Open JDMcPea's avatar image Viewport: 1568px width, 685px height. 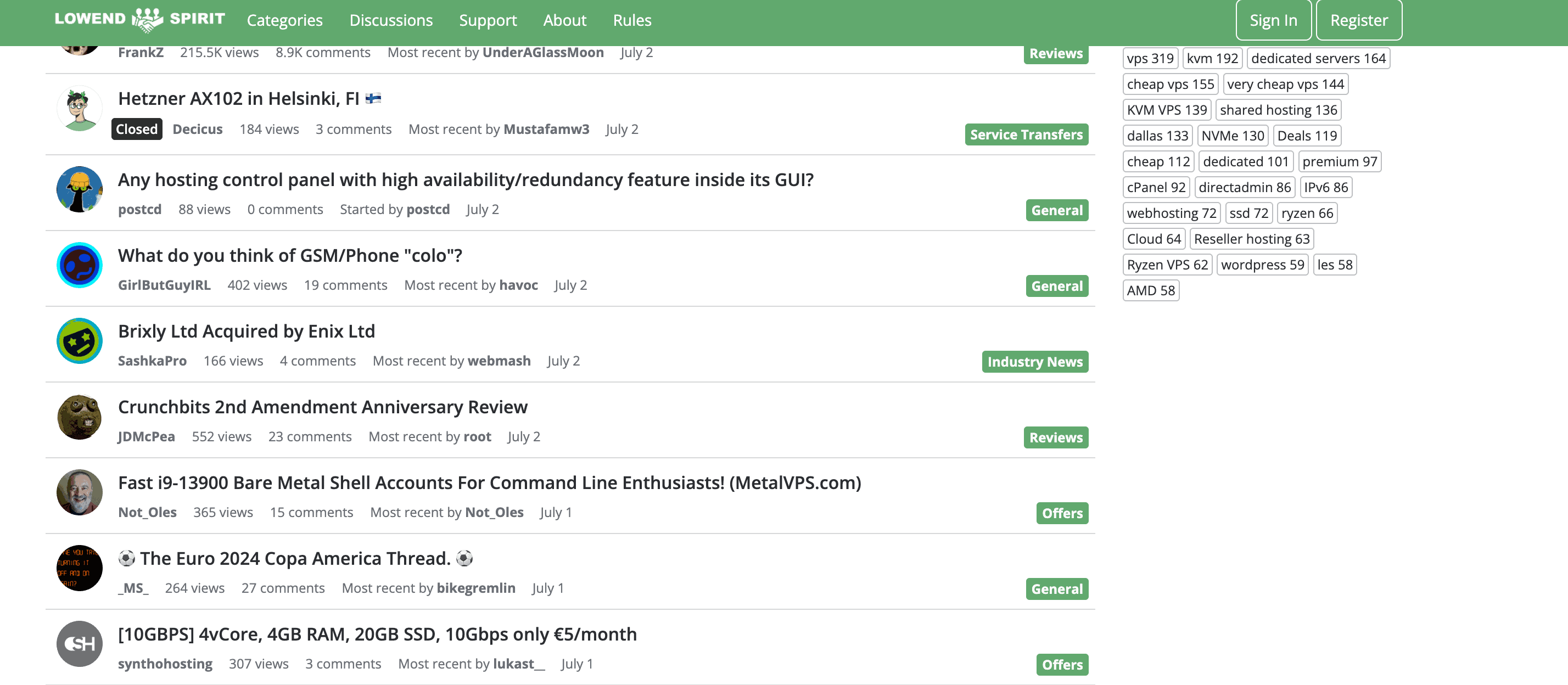click(x=79, y=417)
